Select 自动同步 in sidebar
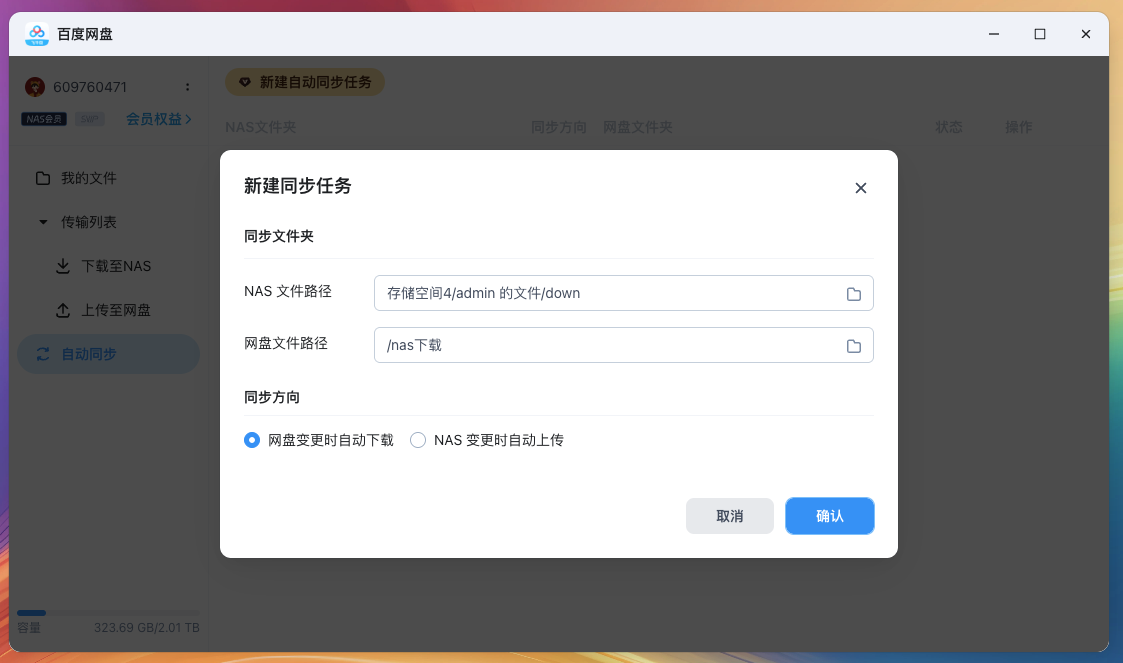Viewport: 1123px width, 663px height. point(108,354)
